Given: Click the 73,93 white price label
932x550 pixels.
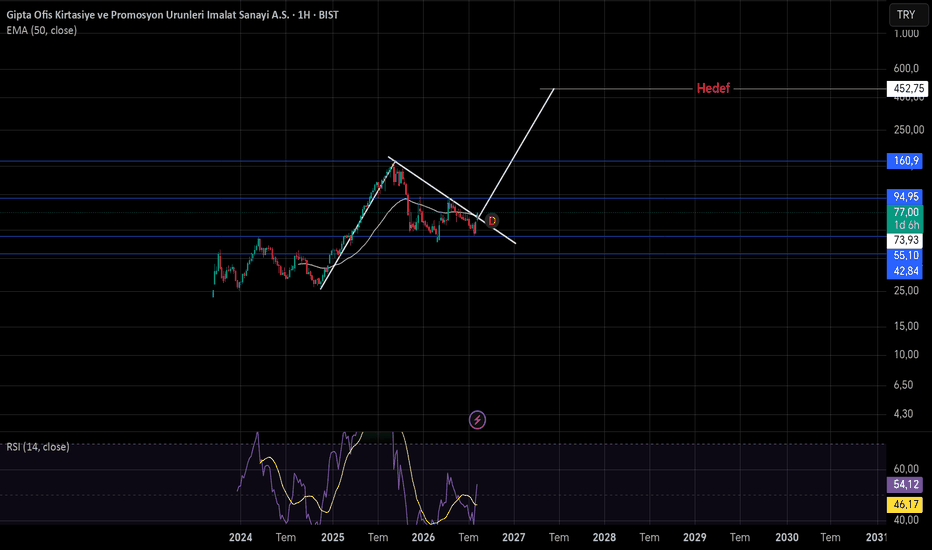Looking at the screenshot, I should (x=905, y=240).
